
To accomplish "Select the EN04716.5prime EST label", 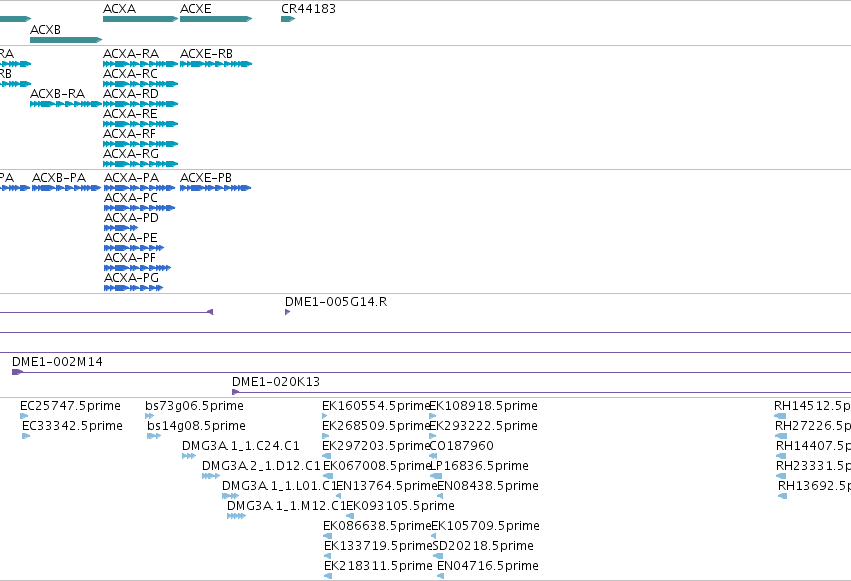I will tap(488, 566).
